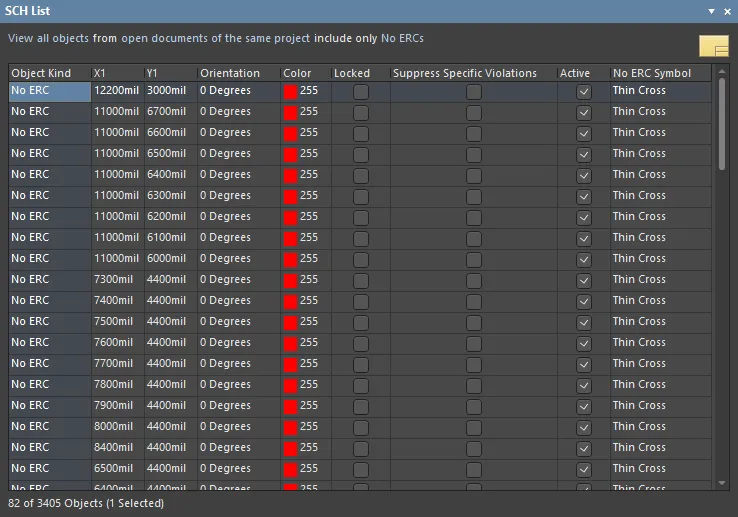Sort by the Locked column header
Viewport: 738px width, 517px height.
point(361,73)
